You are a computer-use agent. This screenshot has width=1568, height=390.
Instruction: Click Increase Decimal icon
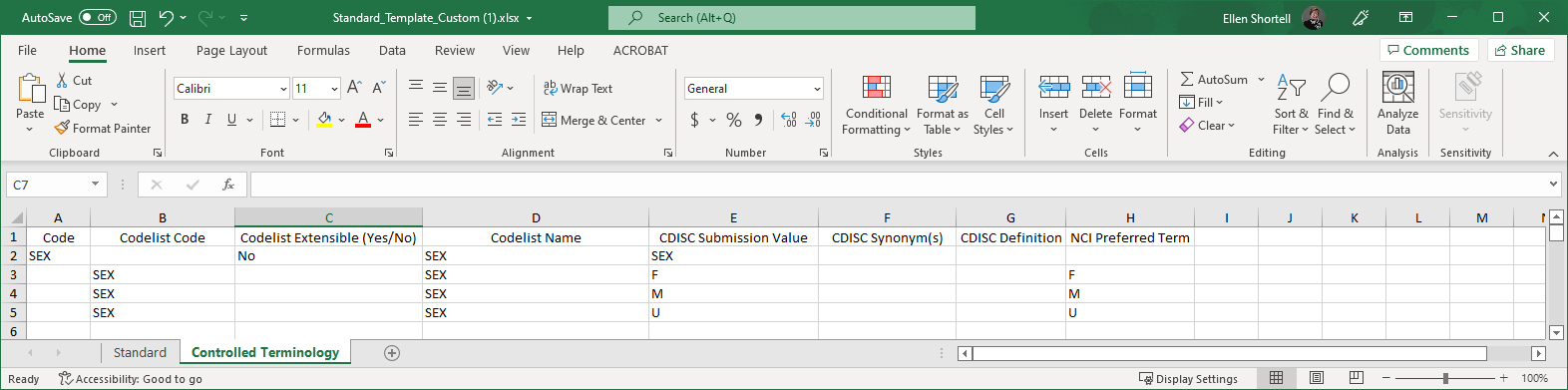pyautogui.click(x=789, y=120)
